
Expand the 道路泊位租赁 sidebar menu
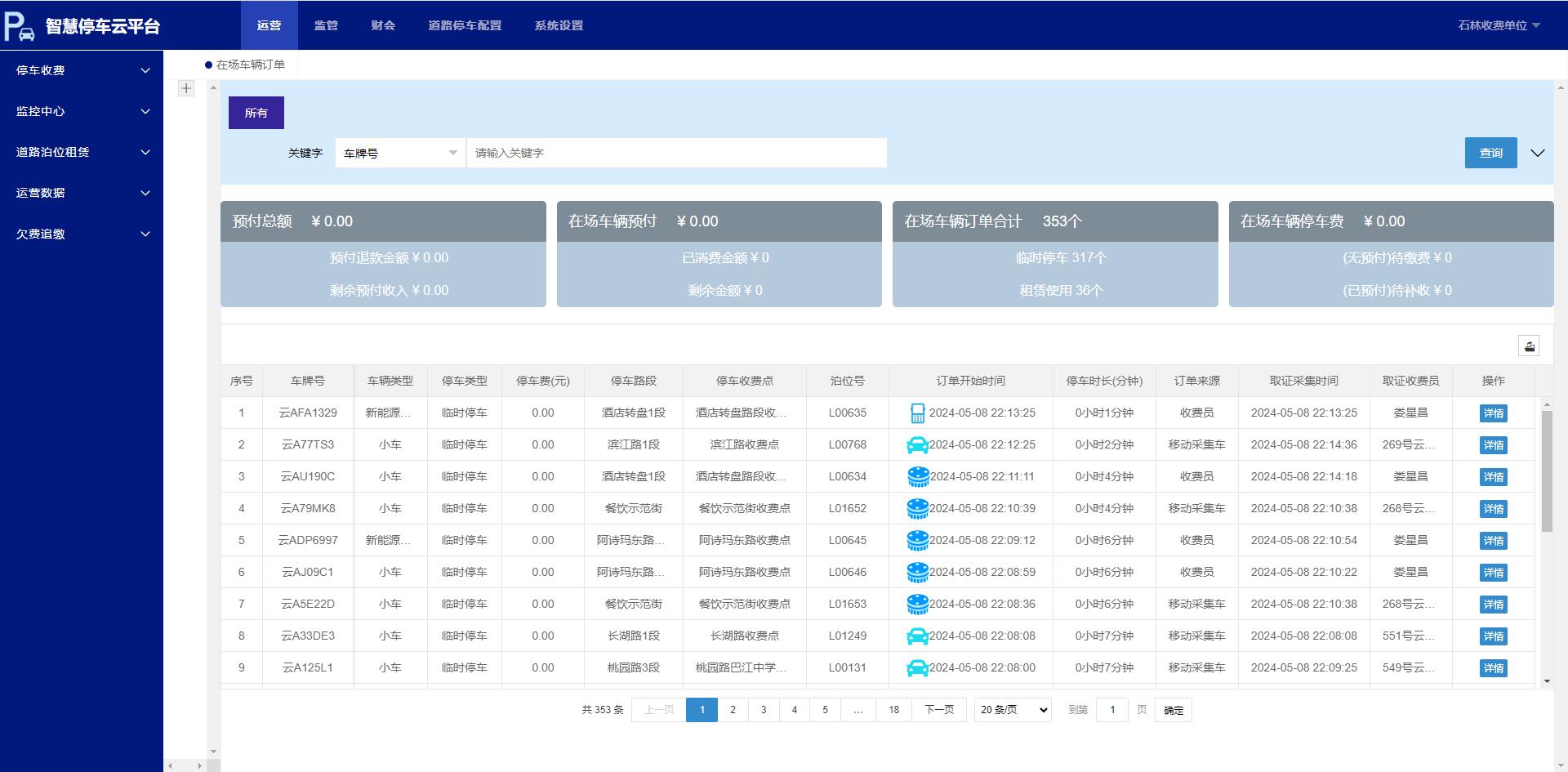82,152
